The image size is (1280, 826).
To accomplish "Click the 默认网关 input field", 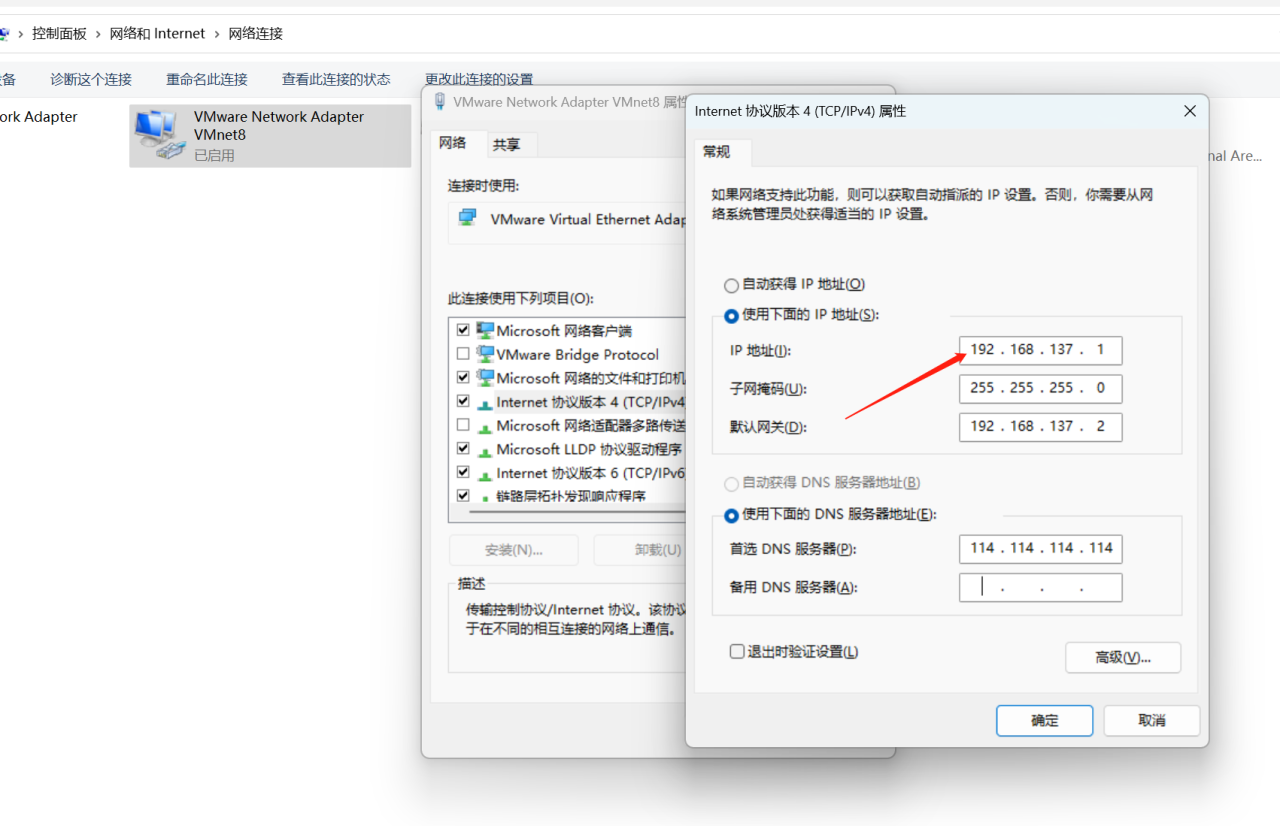I will (1040, 426).
